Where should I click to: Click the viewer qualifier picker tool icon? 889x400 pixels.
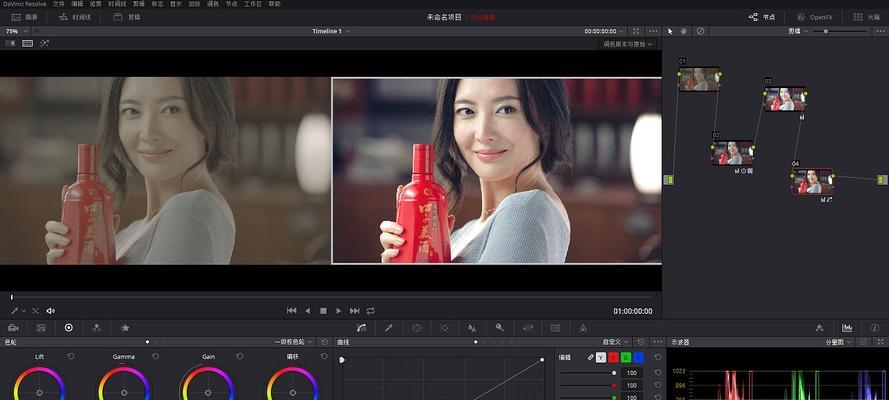[15, 310]
